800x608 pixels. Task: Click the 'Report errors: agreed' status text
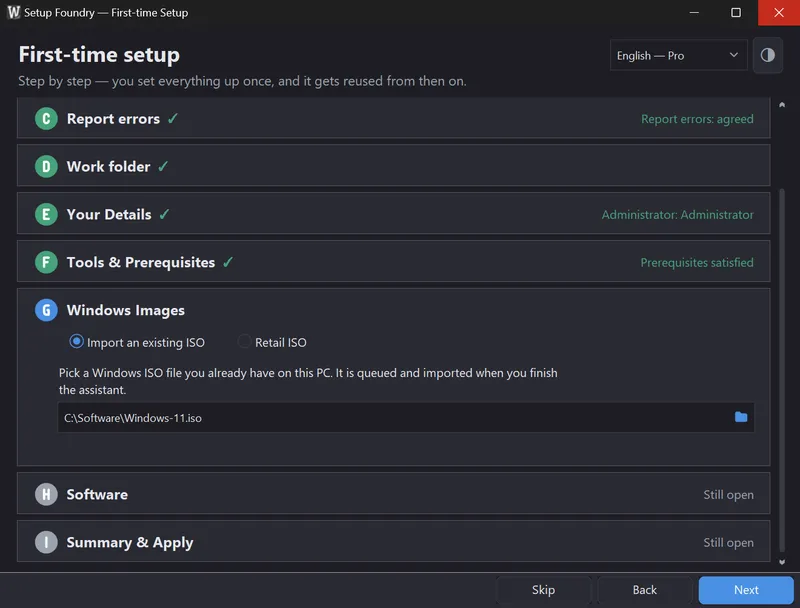click(x=697, y=119)
